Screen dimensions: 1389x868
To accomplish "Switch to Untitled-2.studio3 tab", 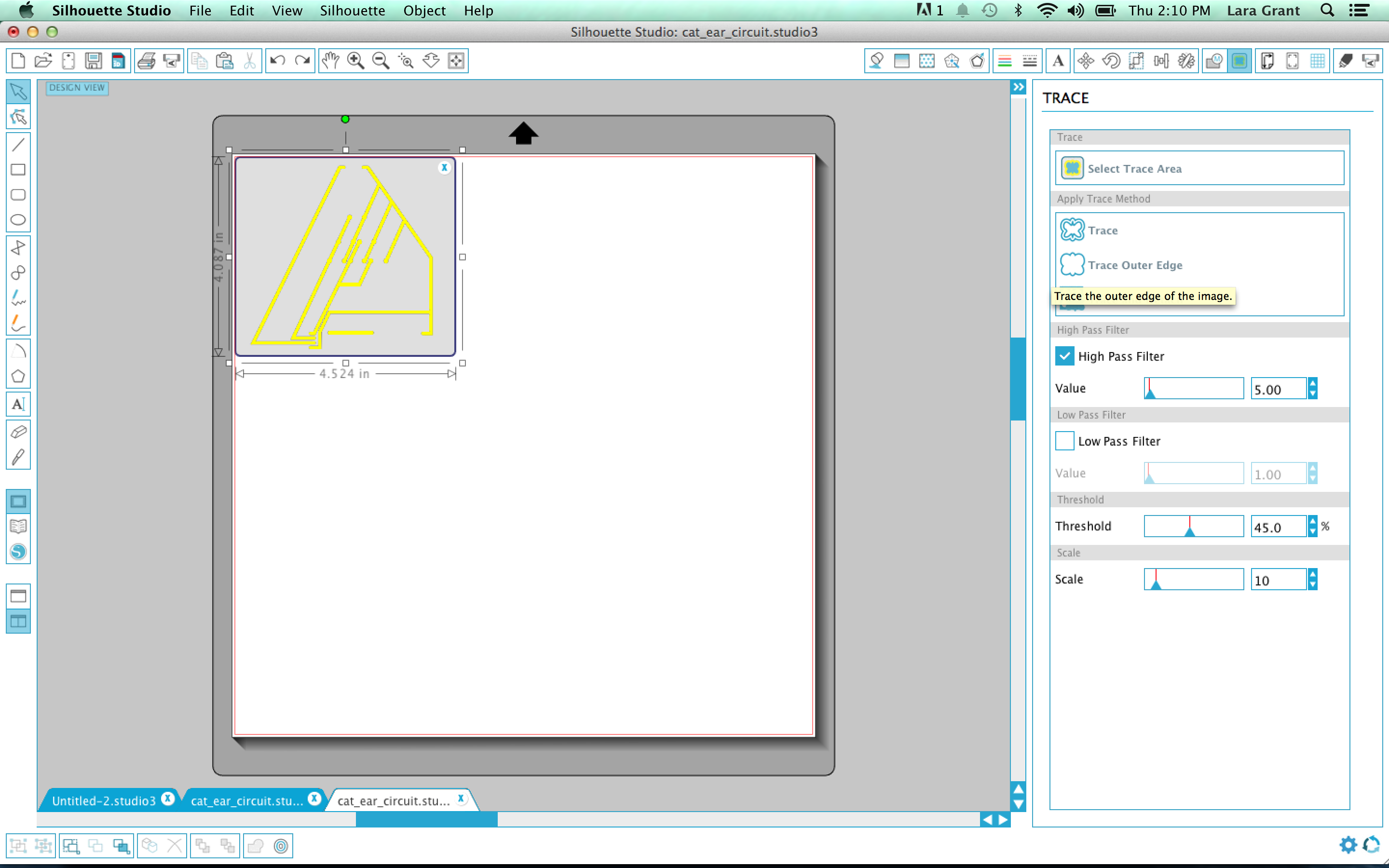I will coord(104,800).
